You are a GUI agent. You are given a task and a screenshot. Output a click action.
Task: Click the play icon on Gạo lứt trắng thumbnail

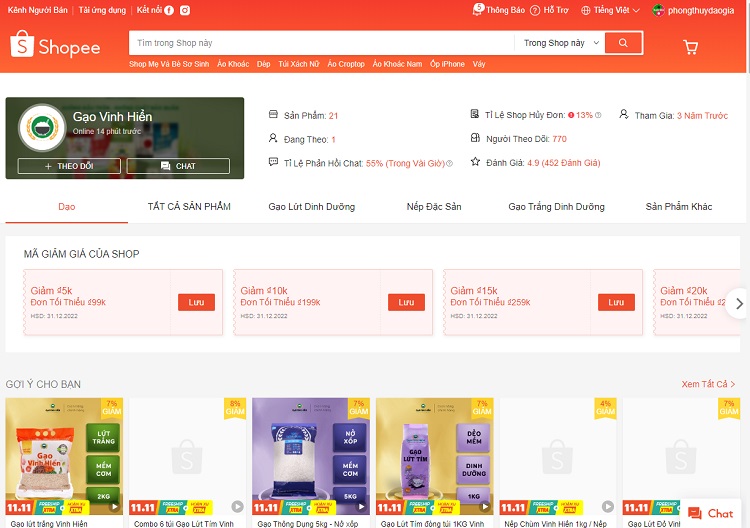115,506
